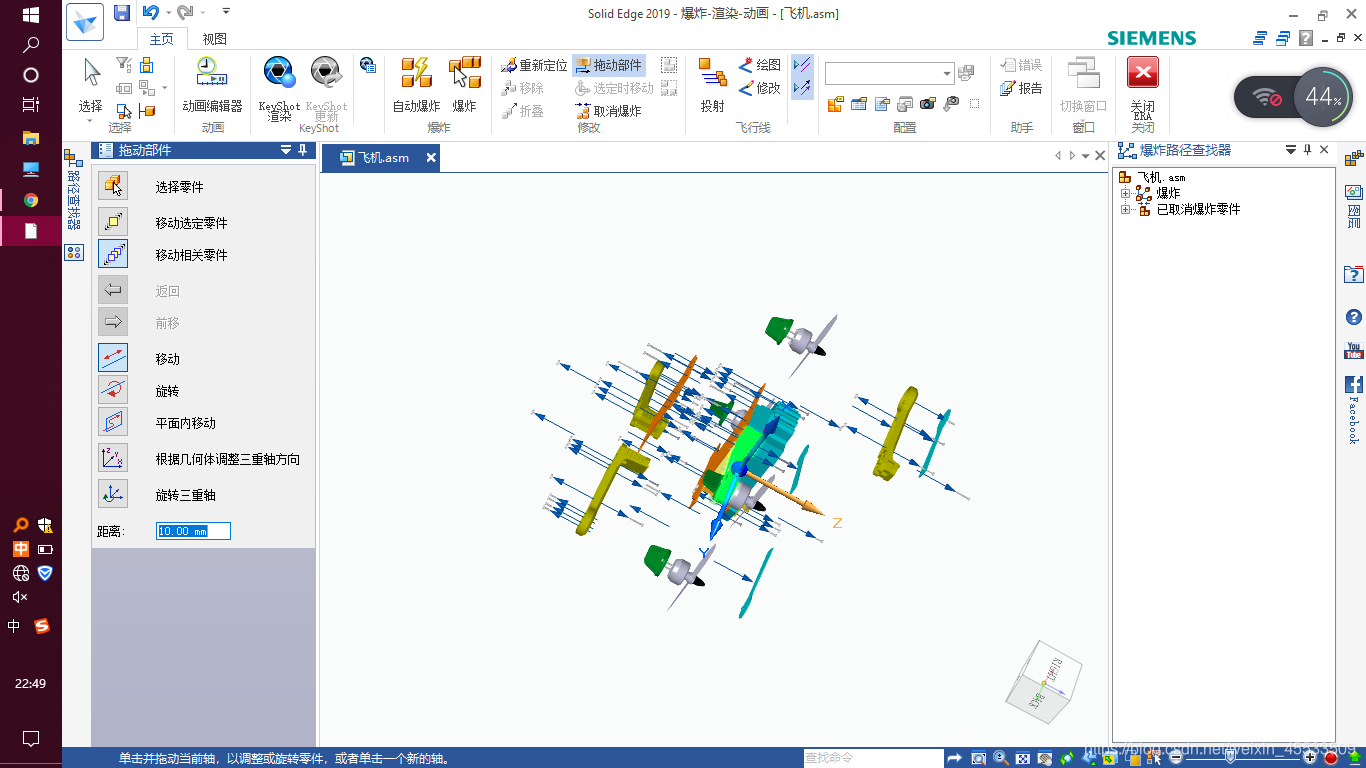Image resolution: width=1366 pixels, height=768 pixels.
Task: Click the zoom tool in status bar
Action: click(1000, 758)
